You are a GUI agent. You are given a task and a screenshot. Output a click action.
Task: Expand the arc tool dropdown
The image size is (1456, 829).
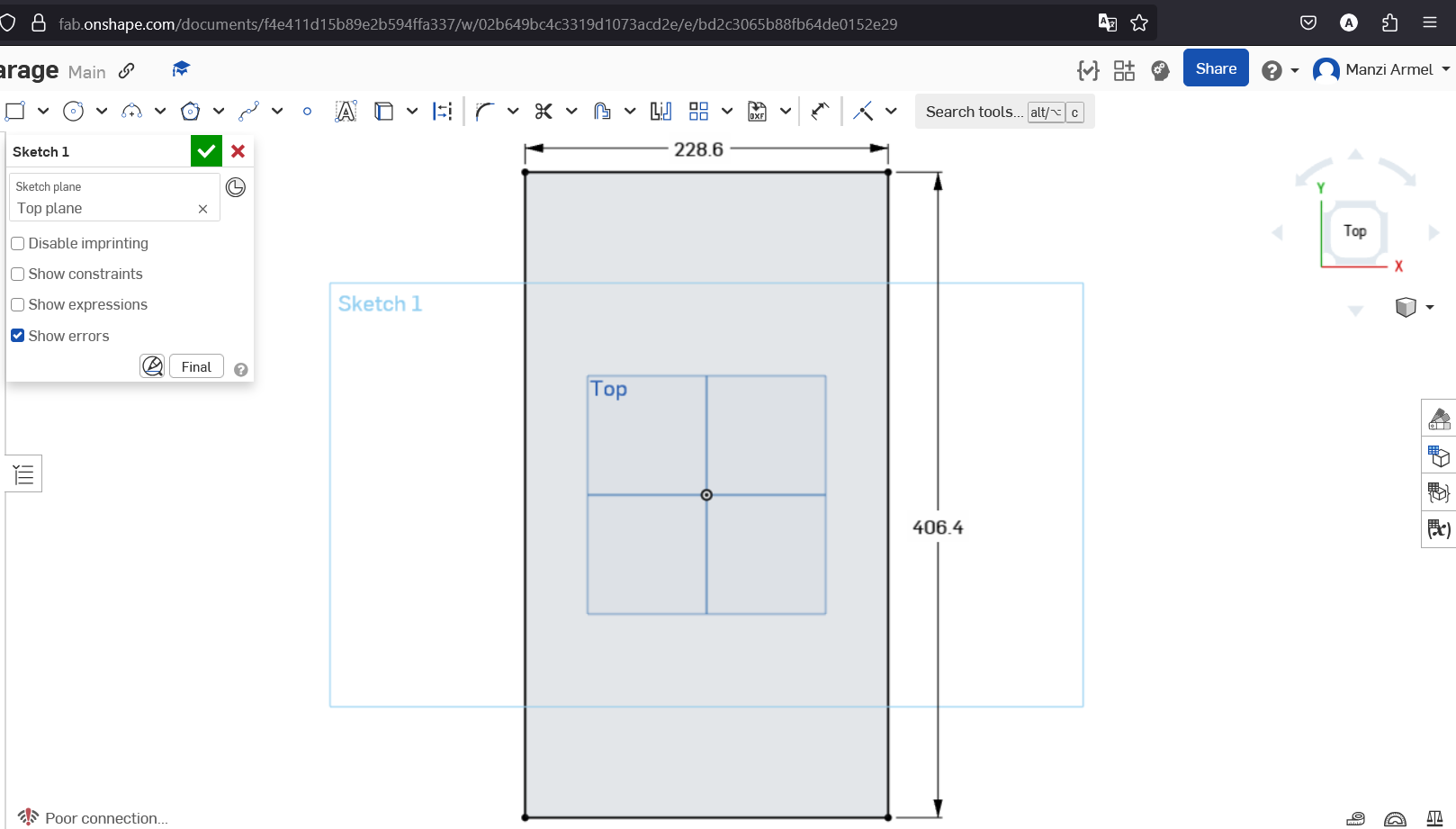tap(160, 111)
